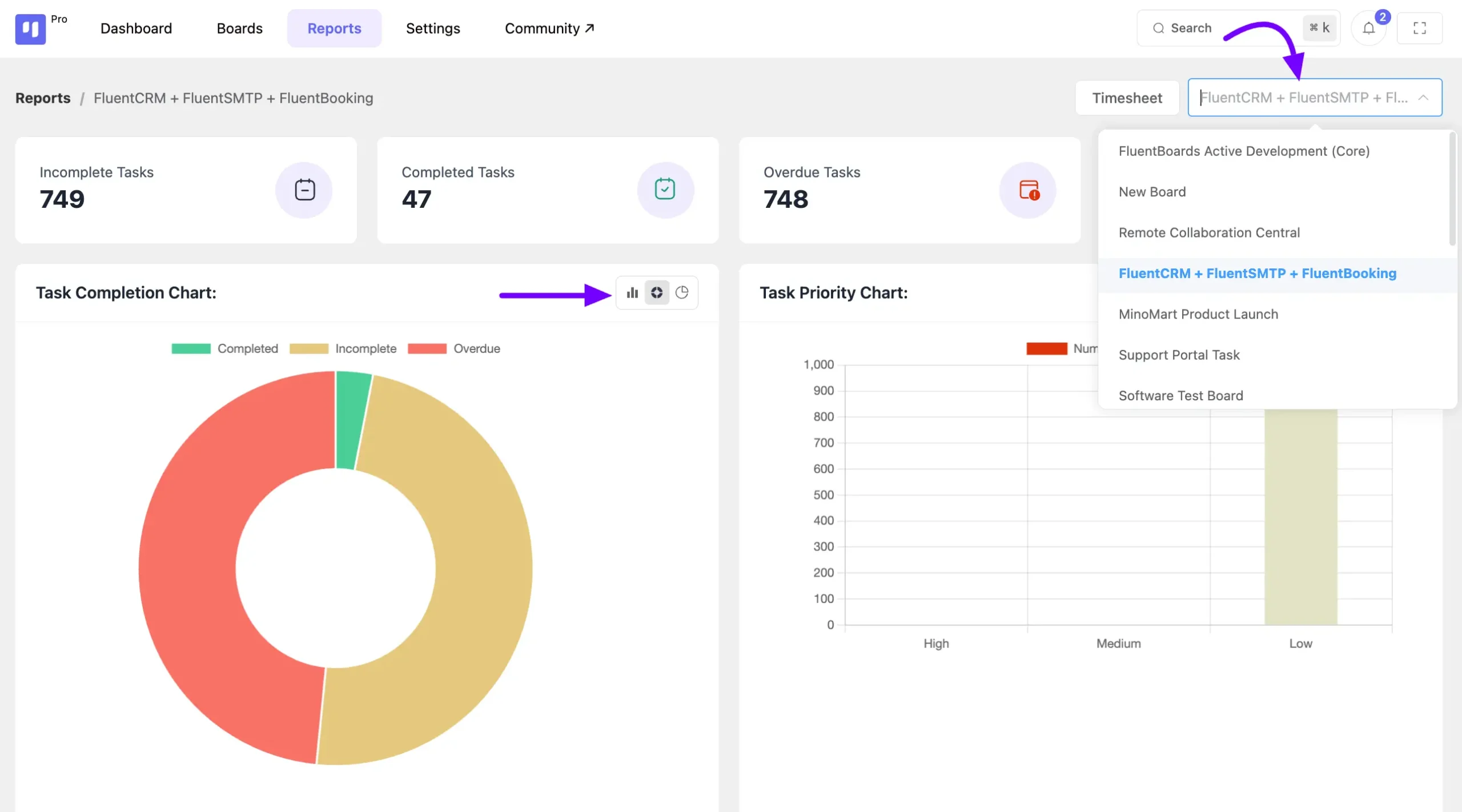1462x812 pixels.
Task: Toggle fullscreen mode icon
Action: pos(1419,29)
